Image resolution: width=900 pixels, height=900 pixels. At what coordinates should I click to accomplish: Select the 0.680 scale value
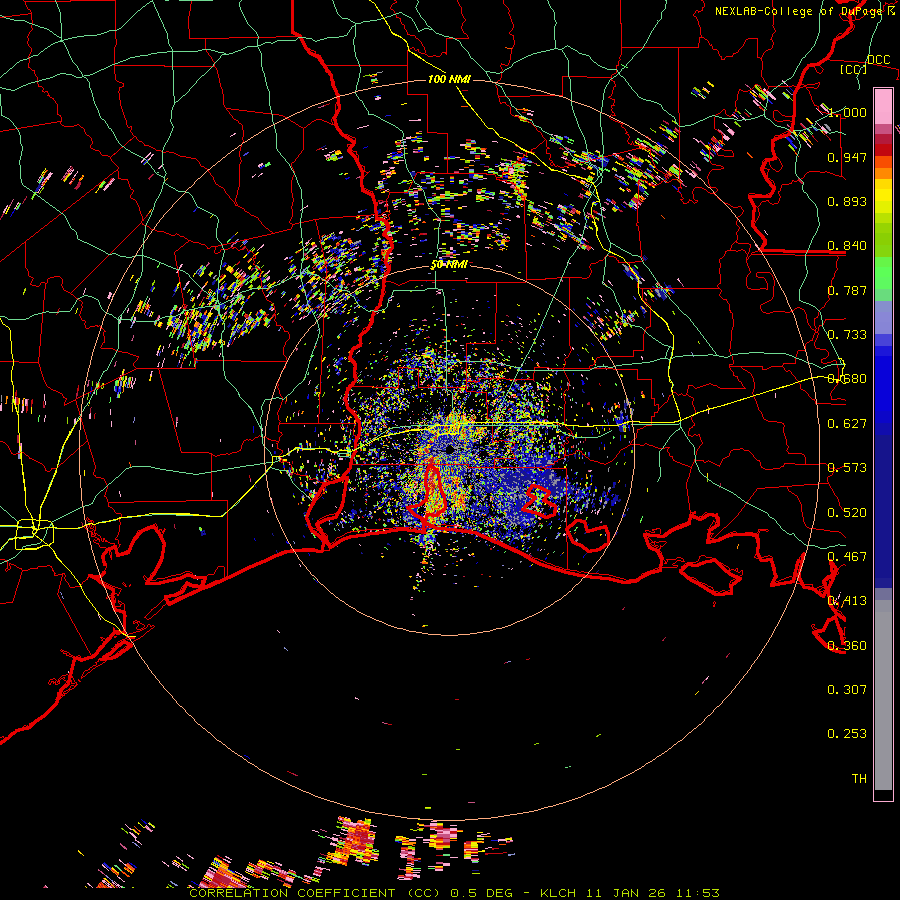coord(847,379)
